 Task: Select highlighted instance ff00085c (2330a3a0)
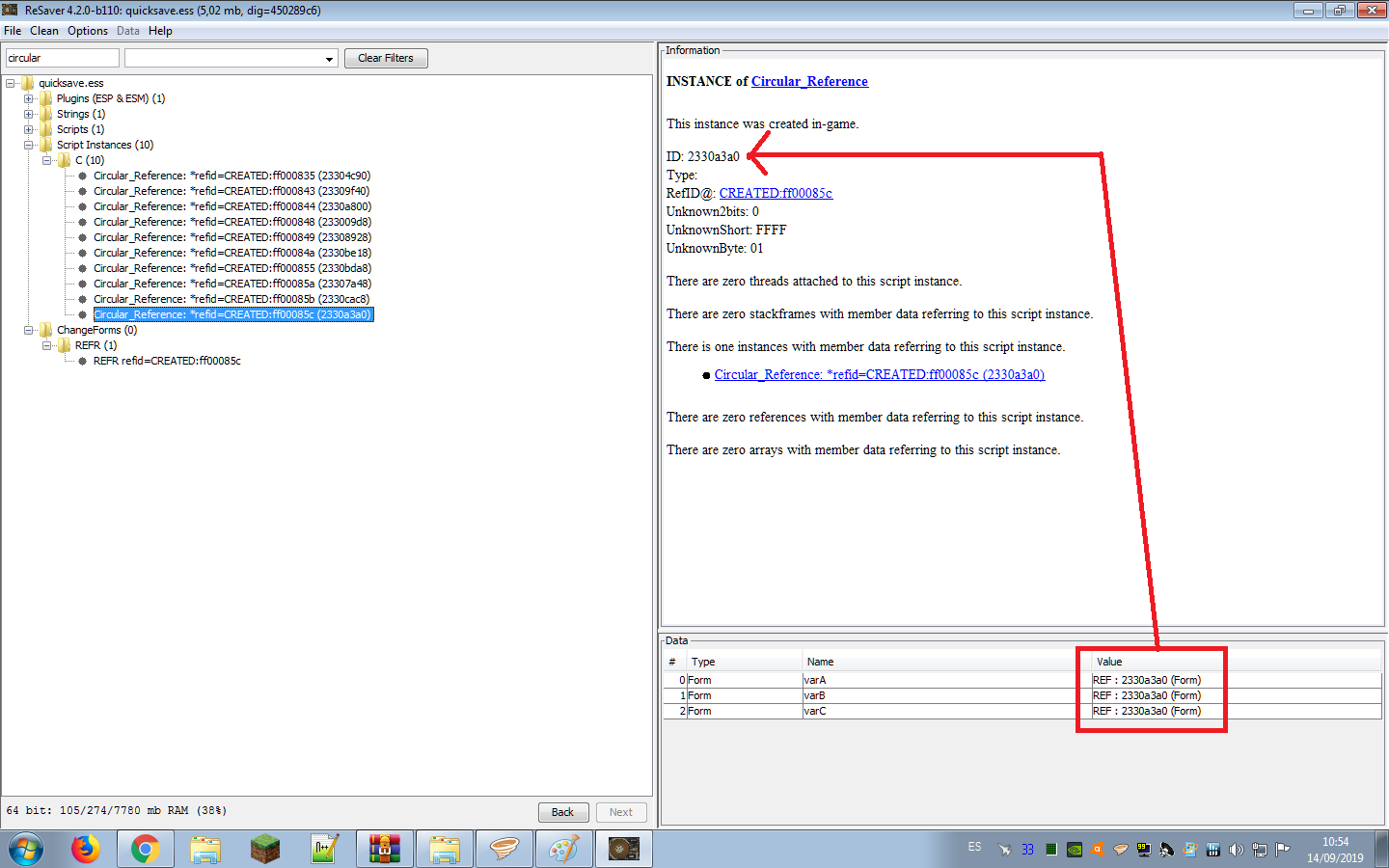coord(233,314)
